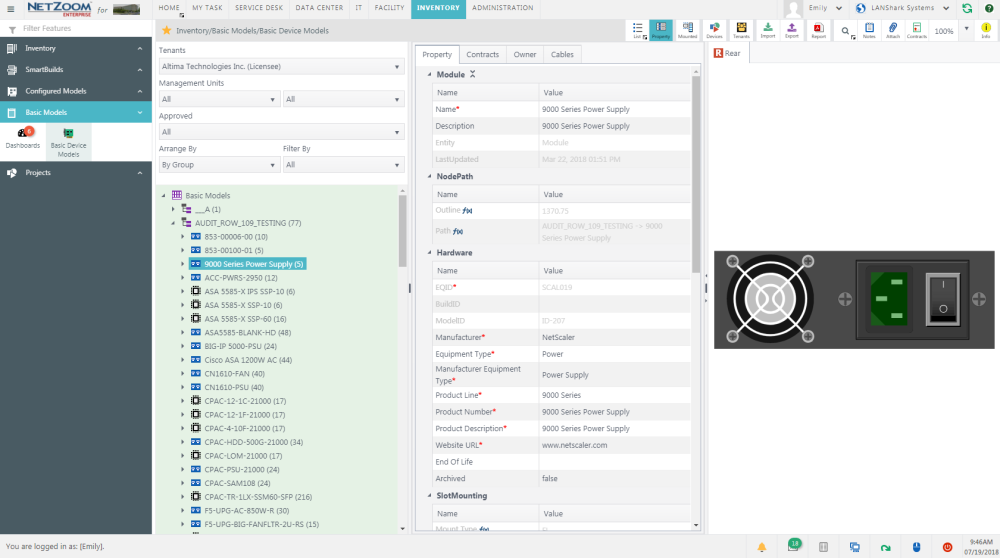The width and height of the screenshot is (1000, 558).
Task: Open the search magnifier tool
Action: pos(846,31)
